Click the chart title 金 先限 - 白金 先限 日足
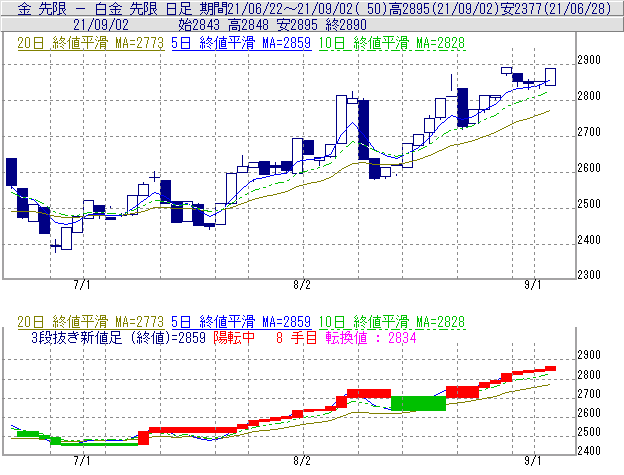This screenshot has width=624, height=475. (x=105, y=8)
